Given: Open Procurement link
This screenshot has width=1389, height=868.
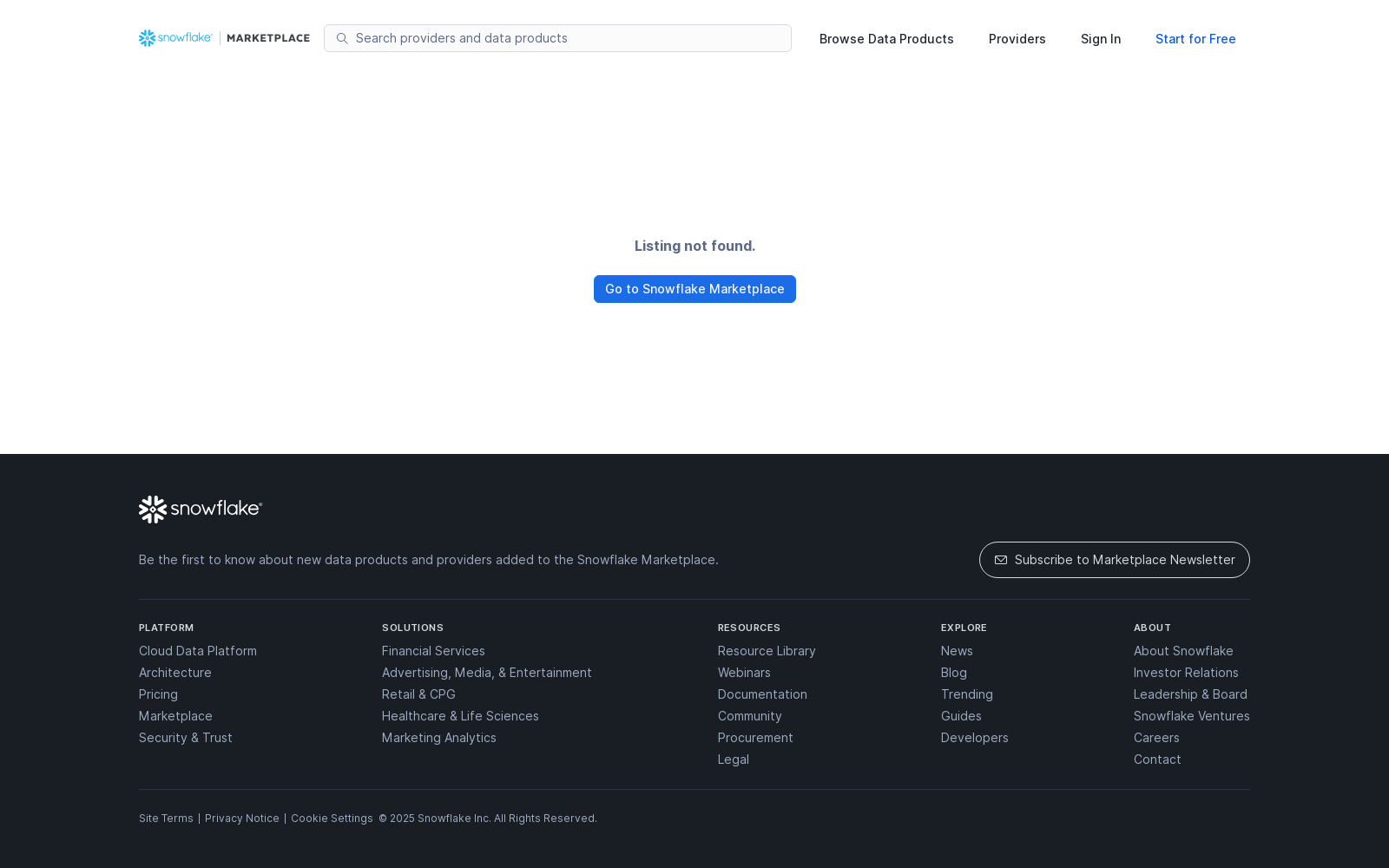Looking at the screenshot, I should click(755, 738).
